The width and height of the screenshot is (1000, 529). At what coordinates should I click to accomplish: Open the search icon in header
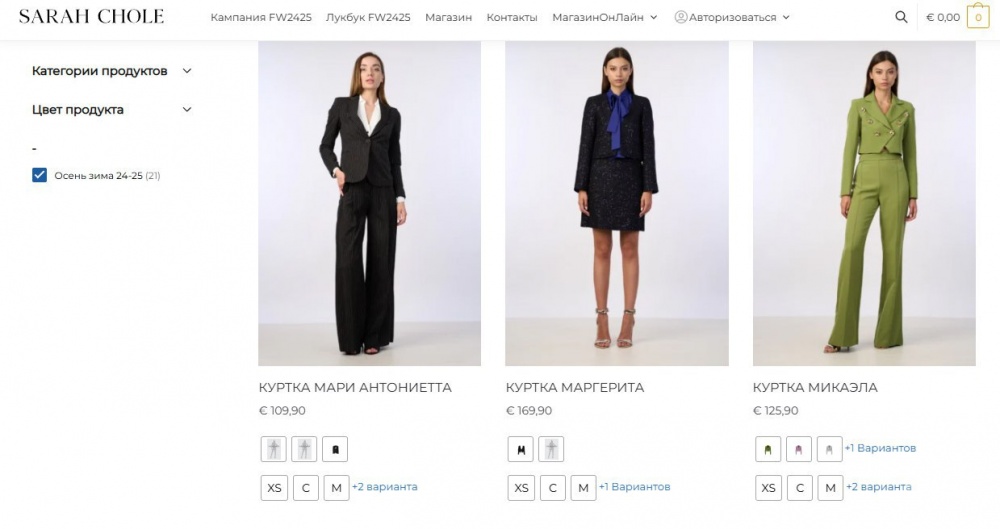901,17
